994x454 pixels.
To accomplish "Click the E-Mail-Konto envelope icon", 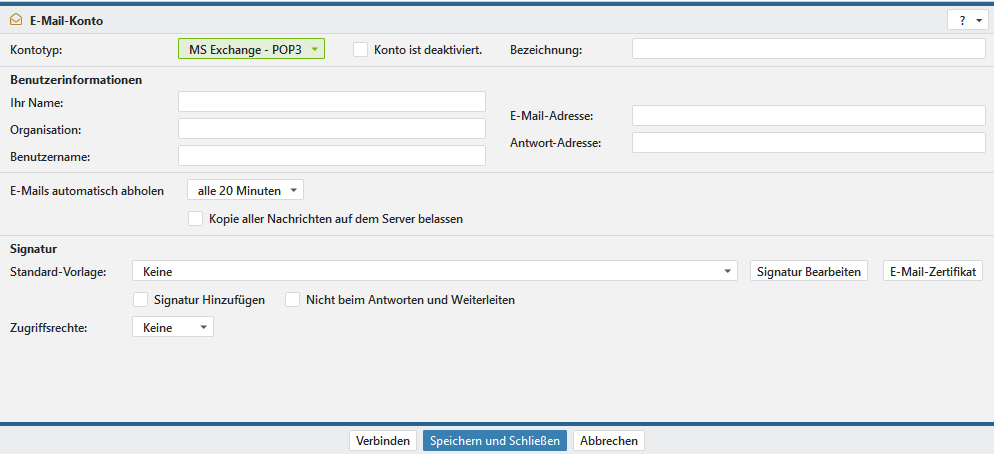I will click(16, 19).
